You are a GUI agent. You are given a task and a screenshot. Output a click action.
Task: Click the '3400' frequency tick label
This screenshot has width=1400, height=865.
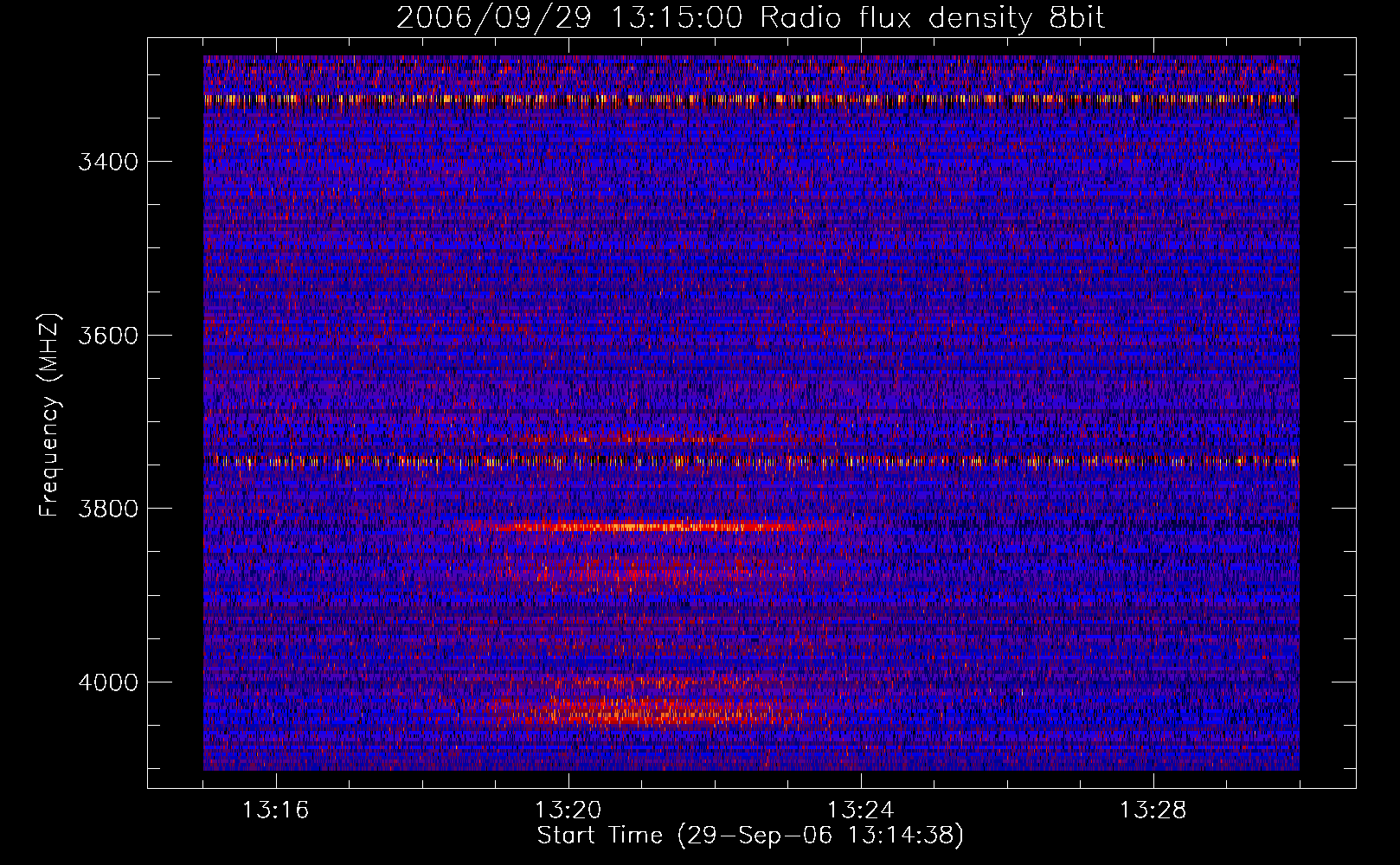tap(108, 163)
